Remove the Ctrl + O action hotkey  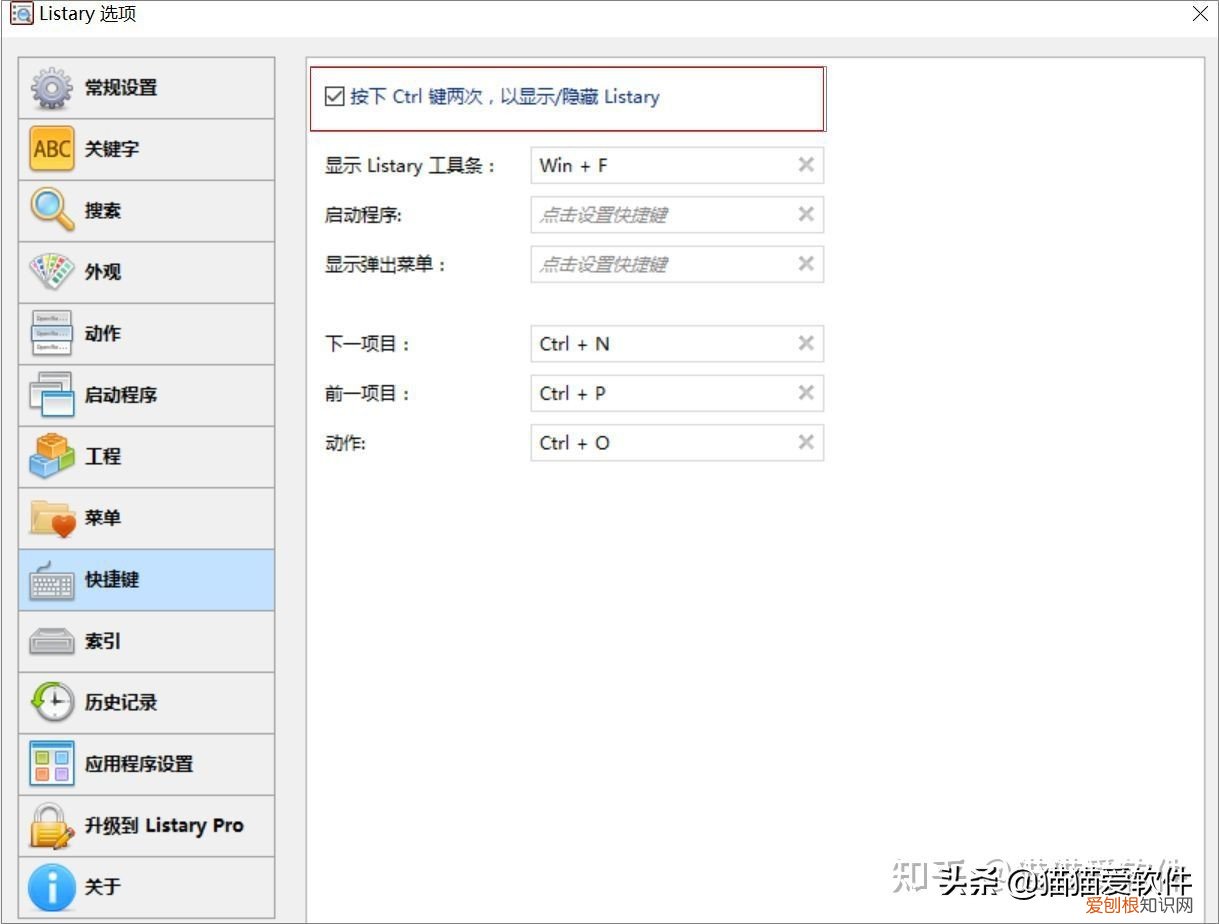point(806,442)
